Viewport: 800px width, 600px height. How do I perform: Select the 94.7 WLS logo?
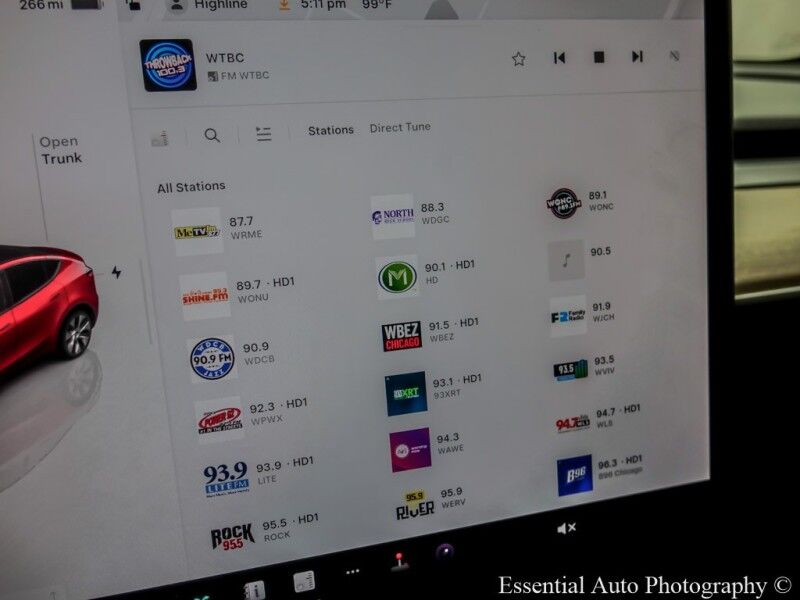pyautogui.click(x=573, y=423)
